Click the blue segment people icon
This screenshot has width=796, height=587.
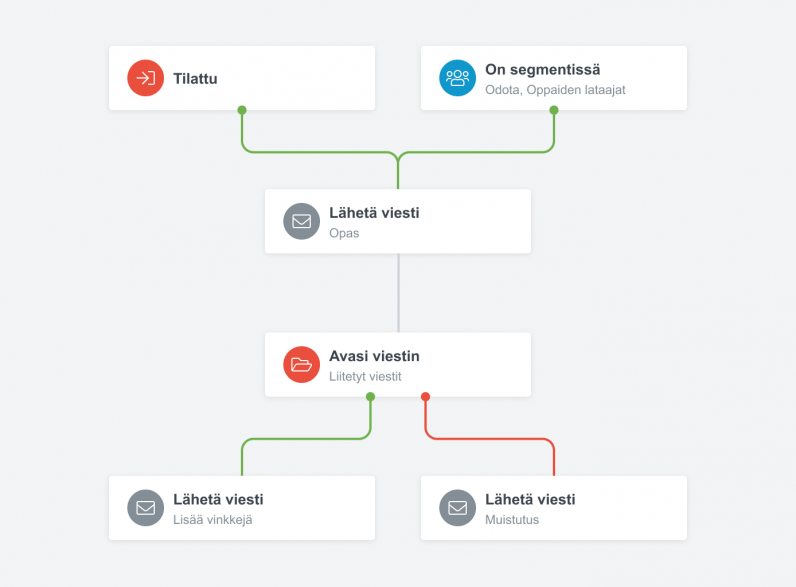(x=457, y=78)
